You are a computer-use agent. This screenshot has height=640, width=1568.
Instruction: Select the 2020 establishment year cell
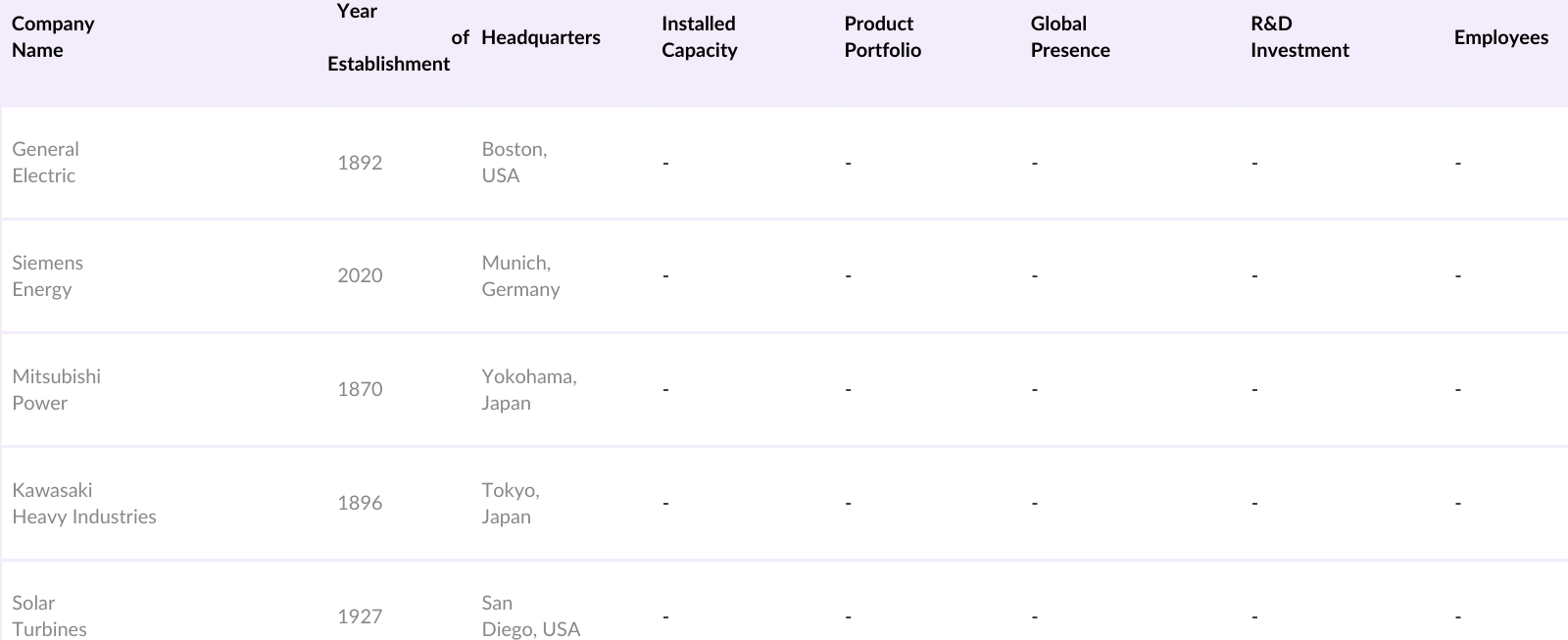click(x=360, y=276)
